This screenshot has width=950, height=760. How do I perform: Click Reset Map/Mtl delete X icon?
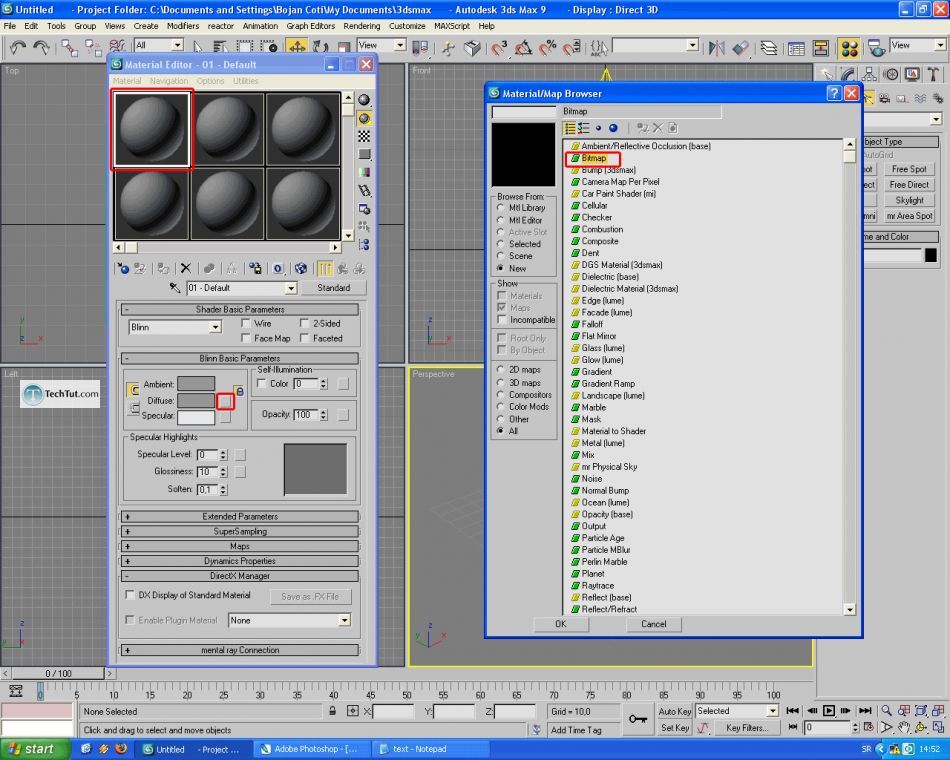click(186, 268)
